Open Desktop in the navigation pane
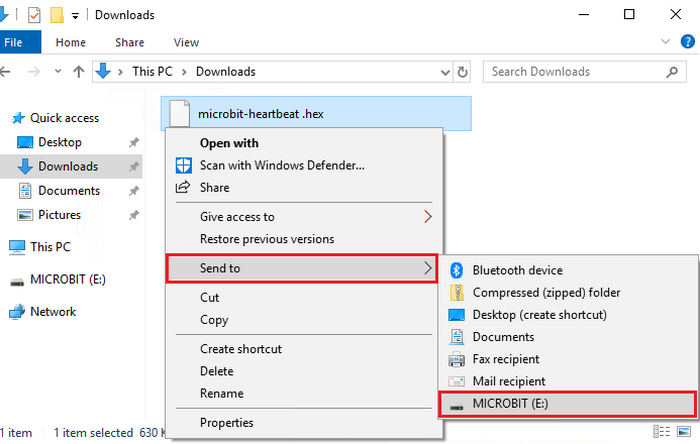 (60, 142)
